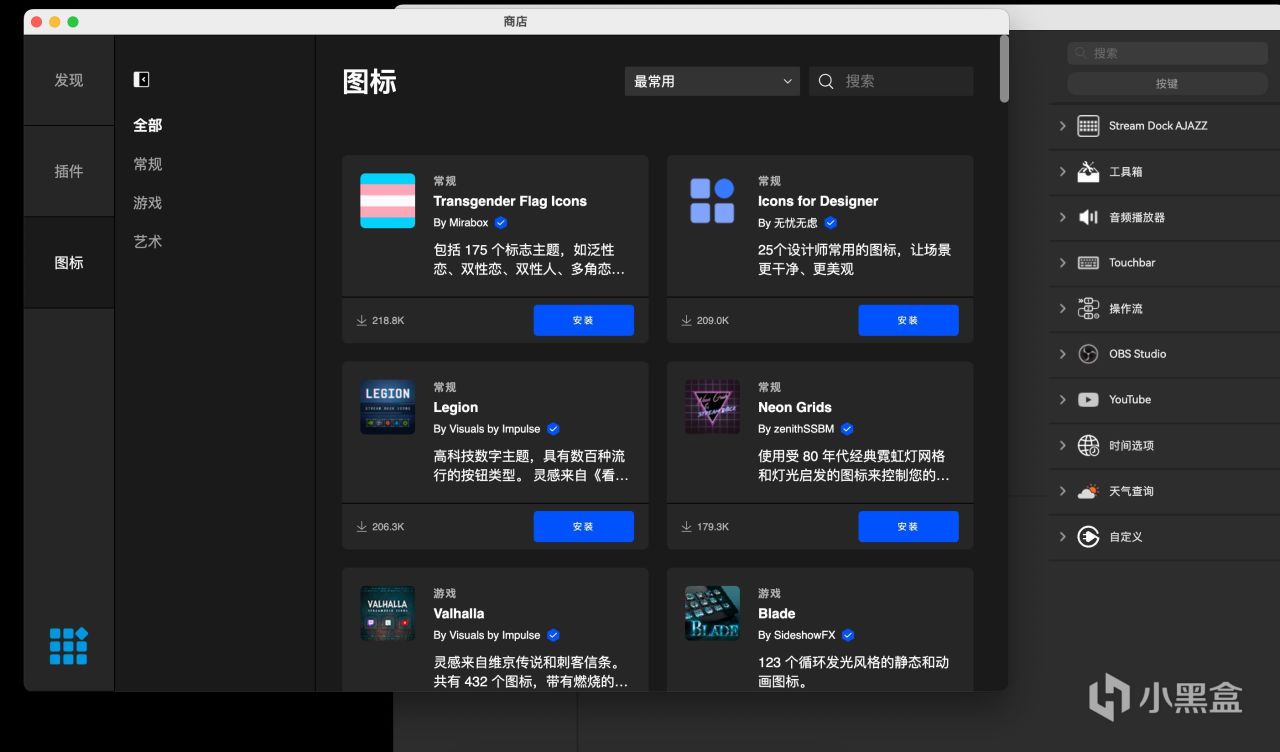This screenshot has height=752, width=1280.
Task: Open the 最常用 sort dropdown
Action: [712, 81]
